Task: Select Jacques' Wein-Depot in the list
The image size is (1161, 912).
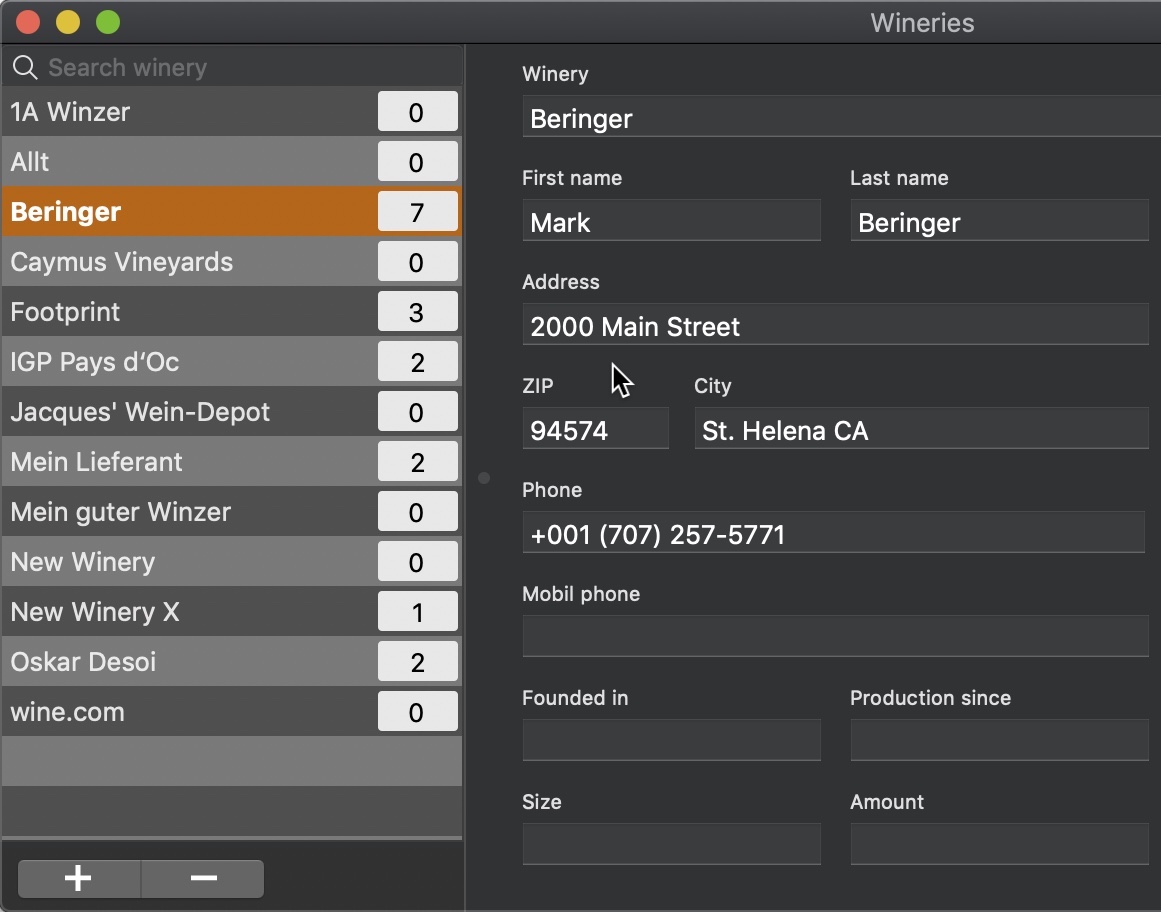Action: [x=232, y=412]
